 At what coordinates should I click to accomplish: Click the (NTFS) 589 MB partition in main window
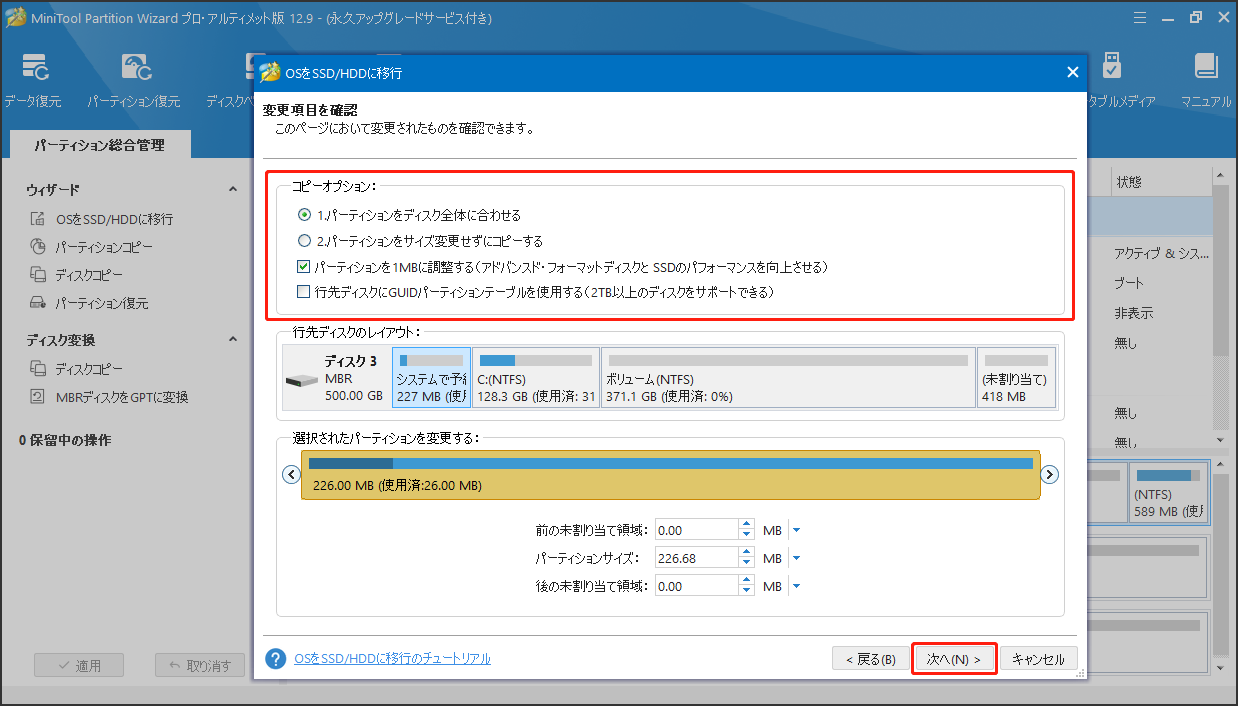click(x=1169, y=491)
